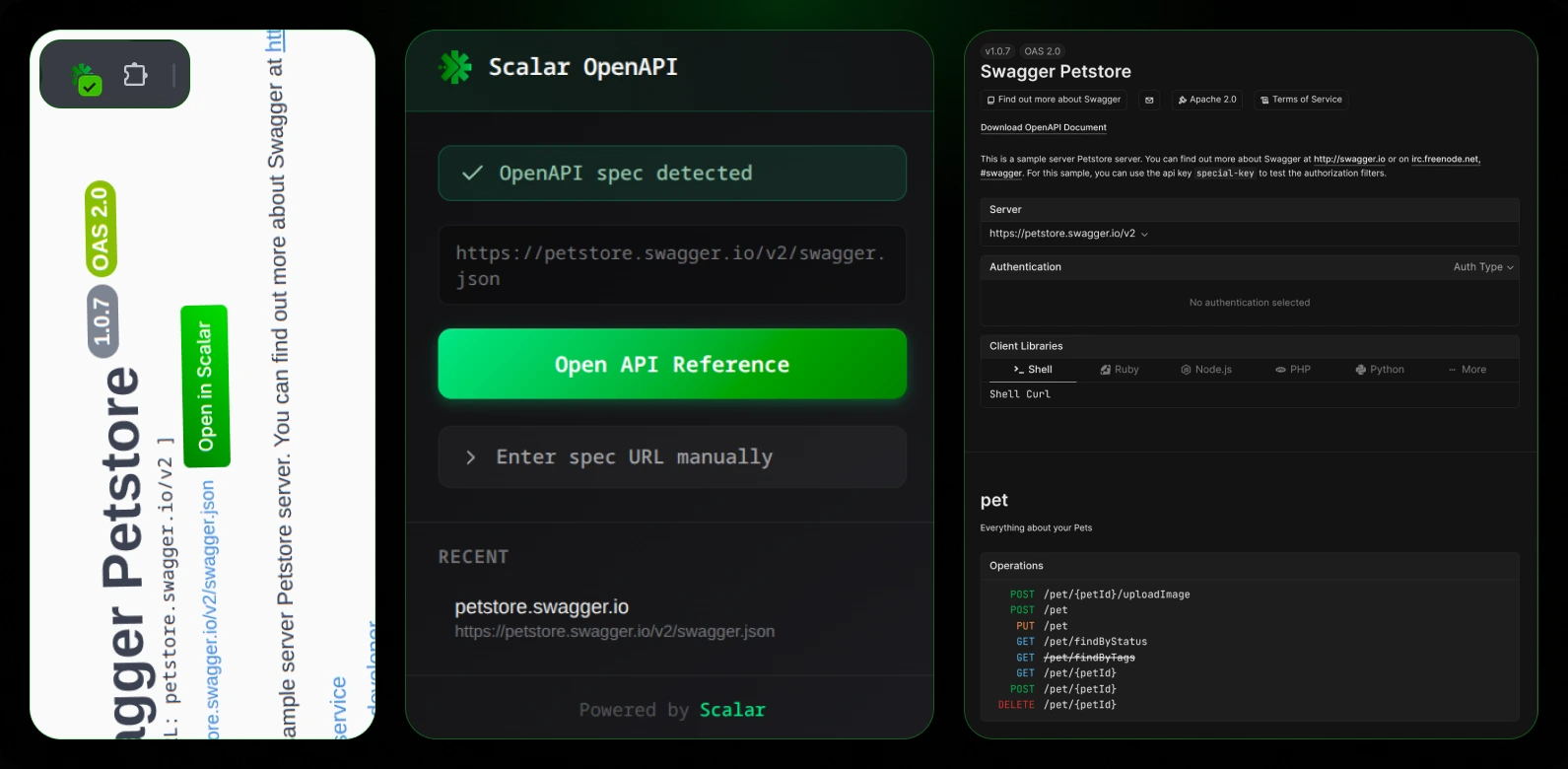
Task: Click the email envelope icon button
Action: [x=1149, y=100]
